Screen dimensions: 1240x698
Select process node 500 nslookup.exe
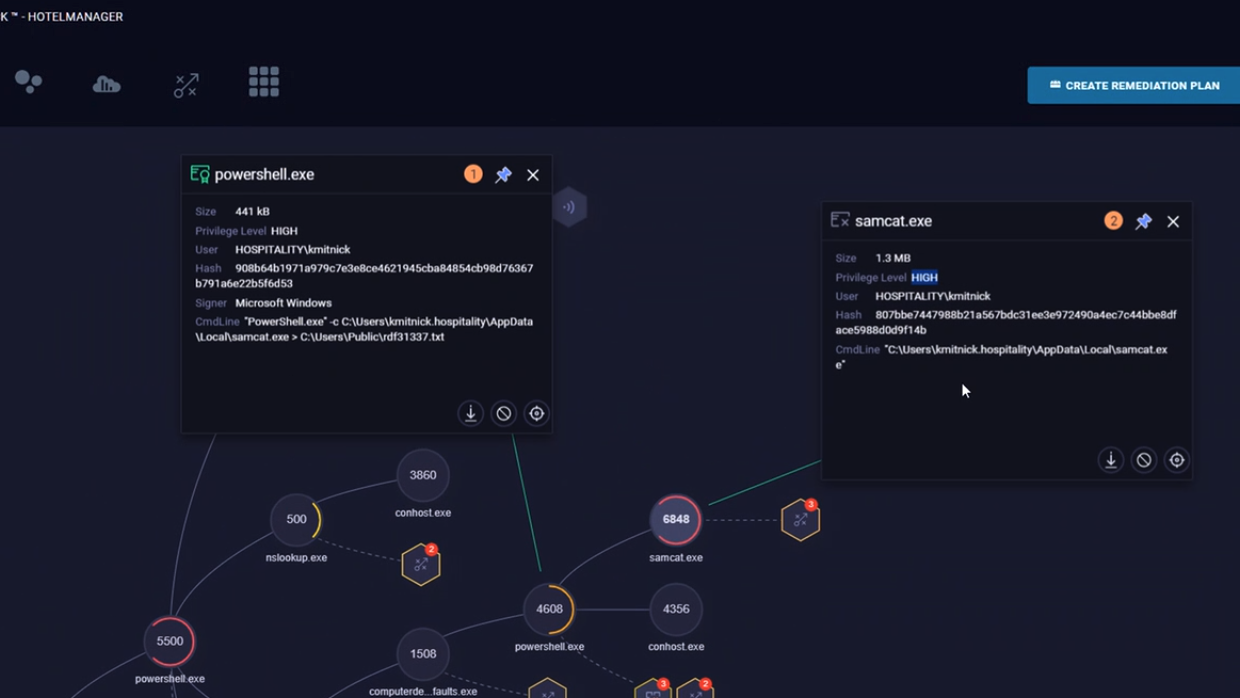(296, 519)
